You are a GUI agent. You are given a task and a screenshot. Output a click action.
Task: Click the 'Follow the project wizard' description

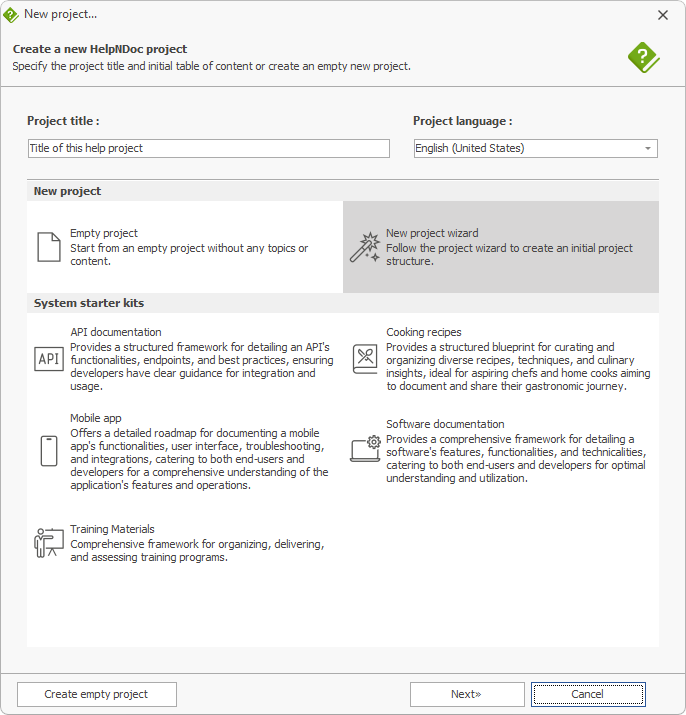[x=509, y=254]
